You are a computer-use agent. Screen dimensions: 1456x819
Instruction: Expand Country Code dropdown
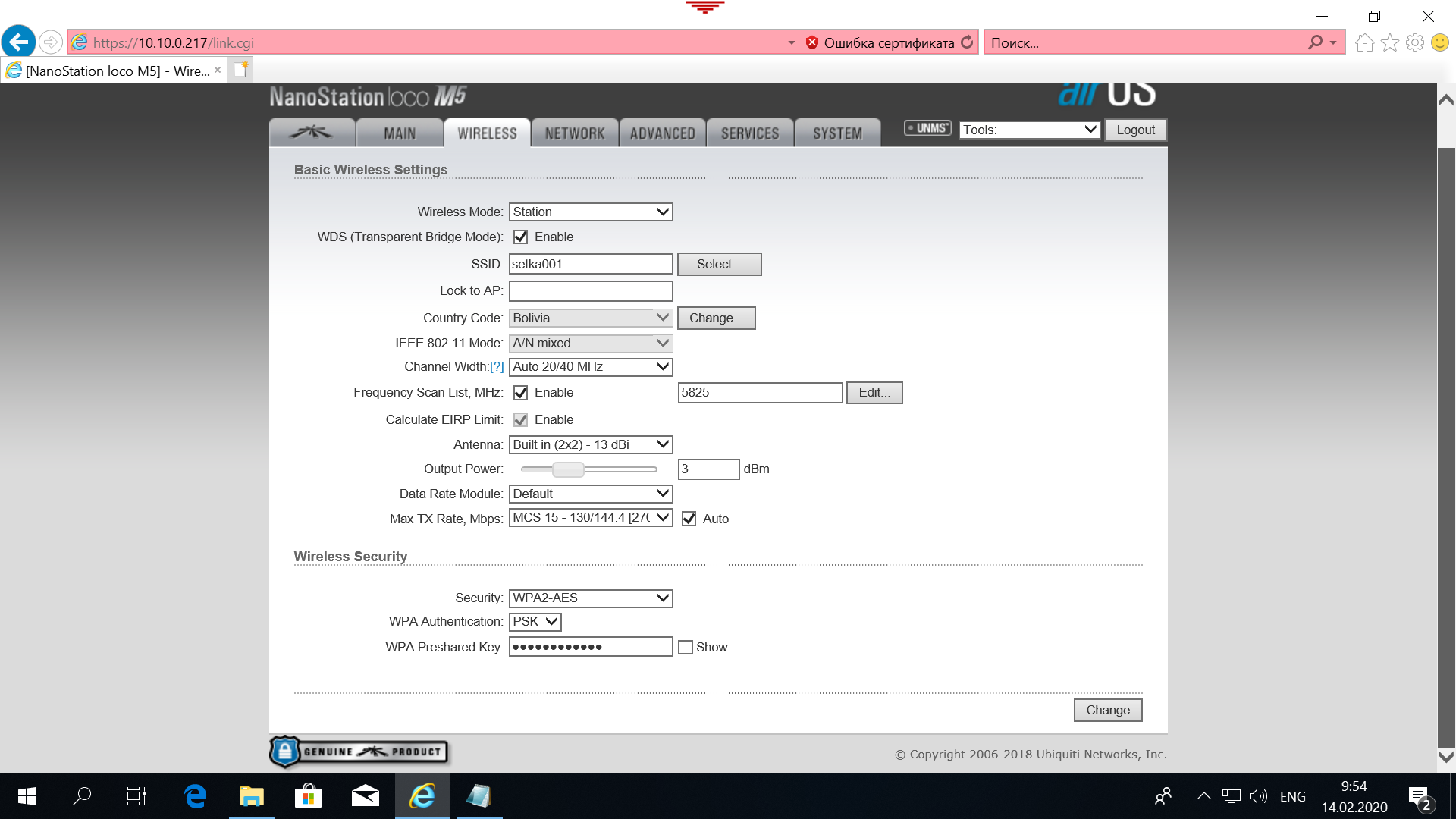(x=591, y=318)
